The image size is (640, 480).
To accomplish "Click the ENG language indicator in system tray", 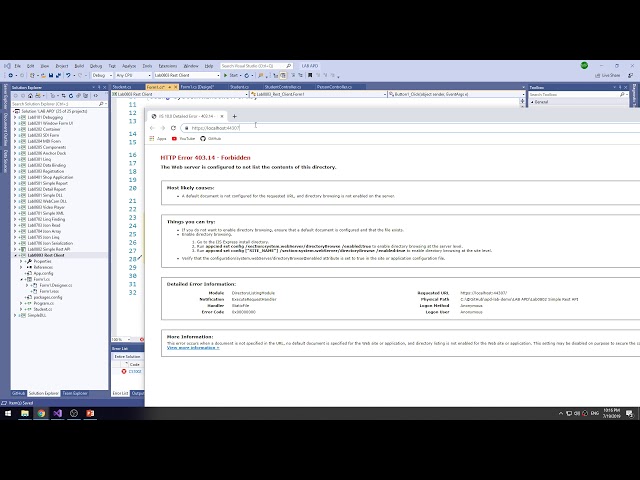I will (595, 413).
